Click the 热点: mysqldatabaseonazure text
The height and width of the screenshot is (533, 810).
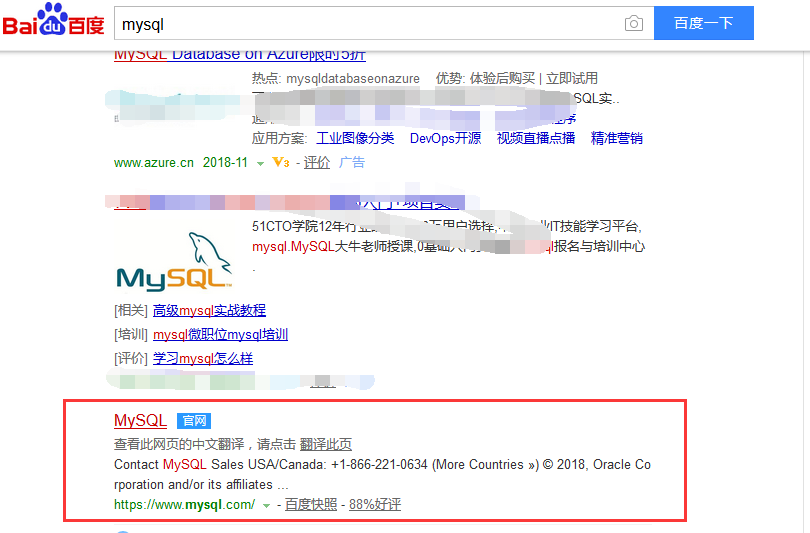click(336, 79)
